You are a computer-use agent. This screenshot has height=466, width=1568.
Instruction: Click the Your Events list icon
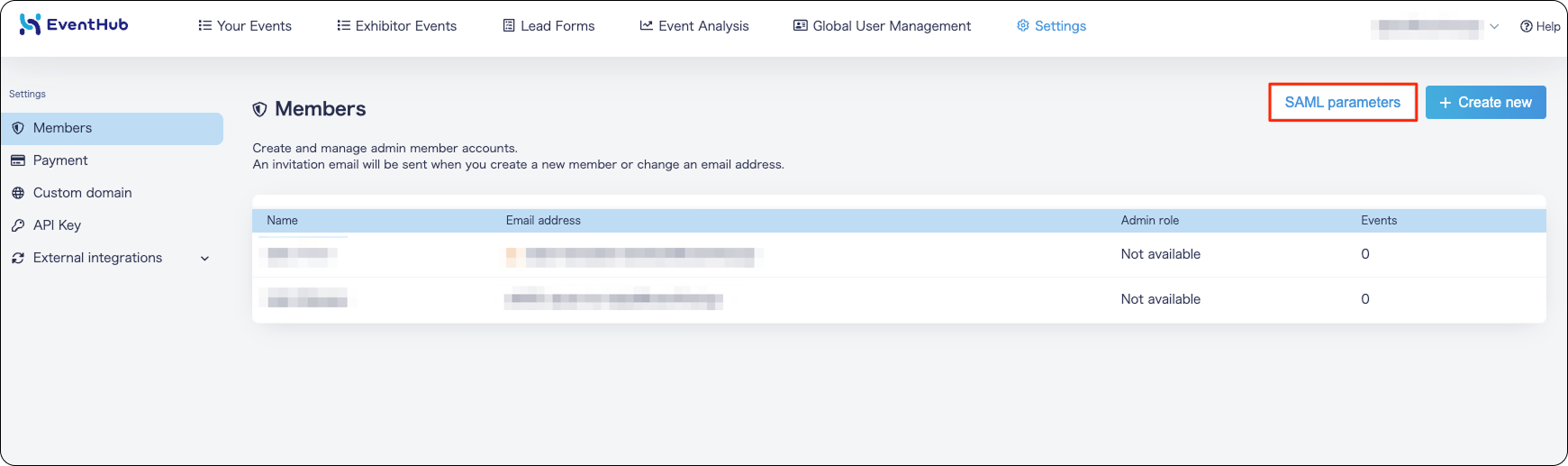pos(204,26)
